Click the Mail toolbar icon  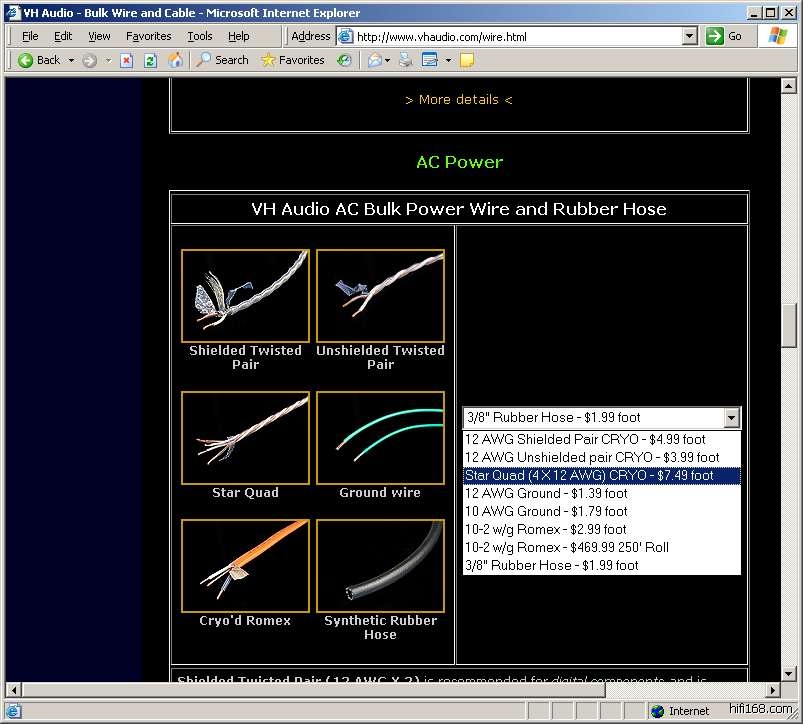click(375, 60)
